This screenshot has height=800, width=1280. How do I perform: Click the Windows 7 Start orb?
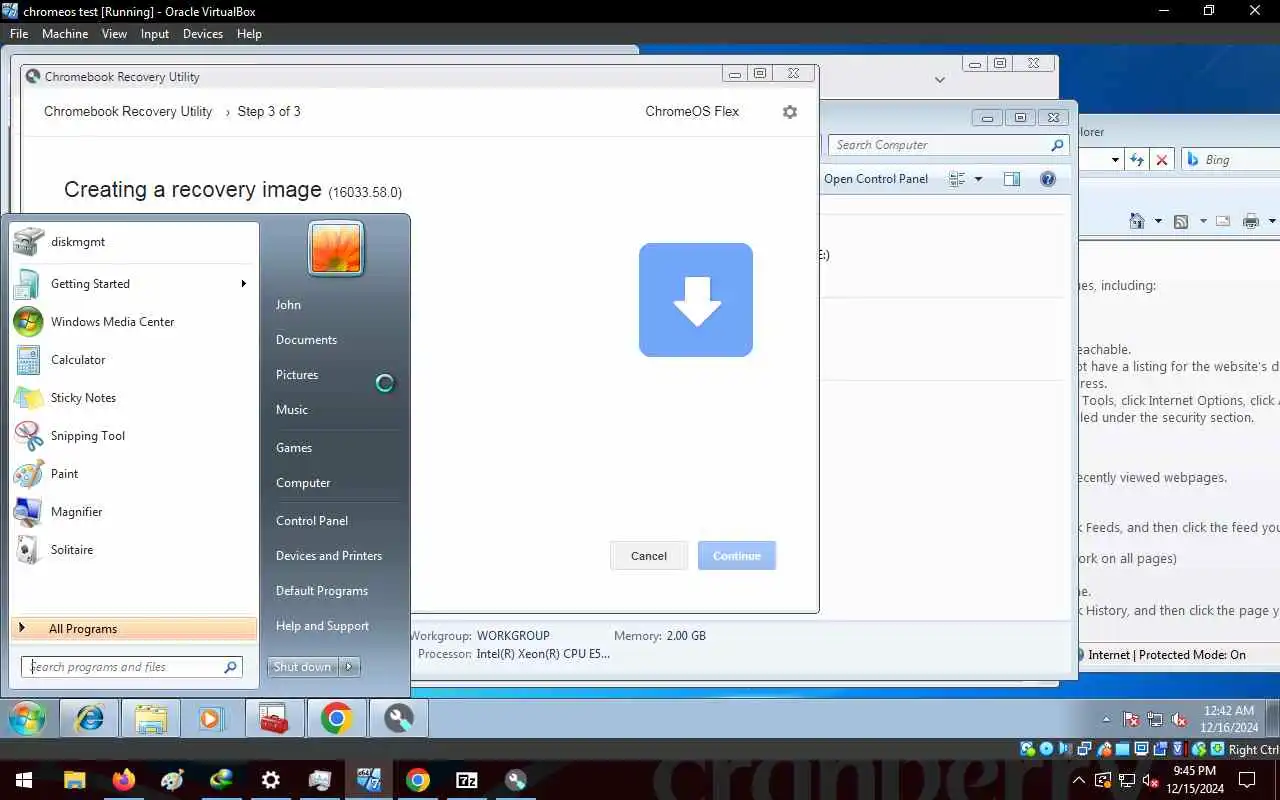(x=27, y=718)
